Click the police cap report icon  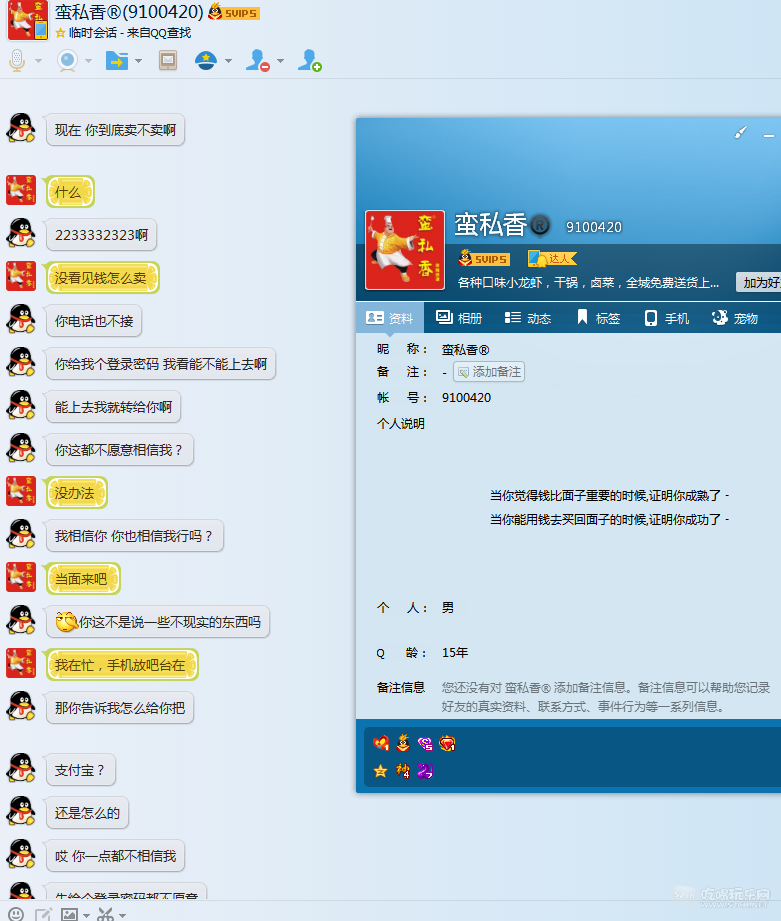pos(206,60)
